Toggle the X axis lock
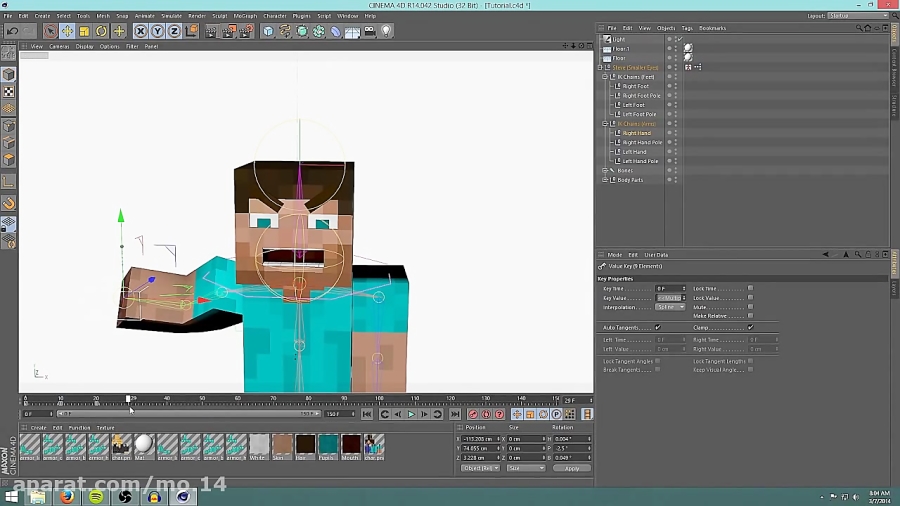900x506 pixels. pyautogui.click(x=141, y=31)
